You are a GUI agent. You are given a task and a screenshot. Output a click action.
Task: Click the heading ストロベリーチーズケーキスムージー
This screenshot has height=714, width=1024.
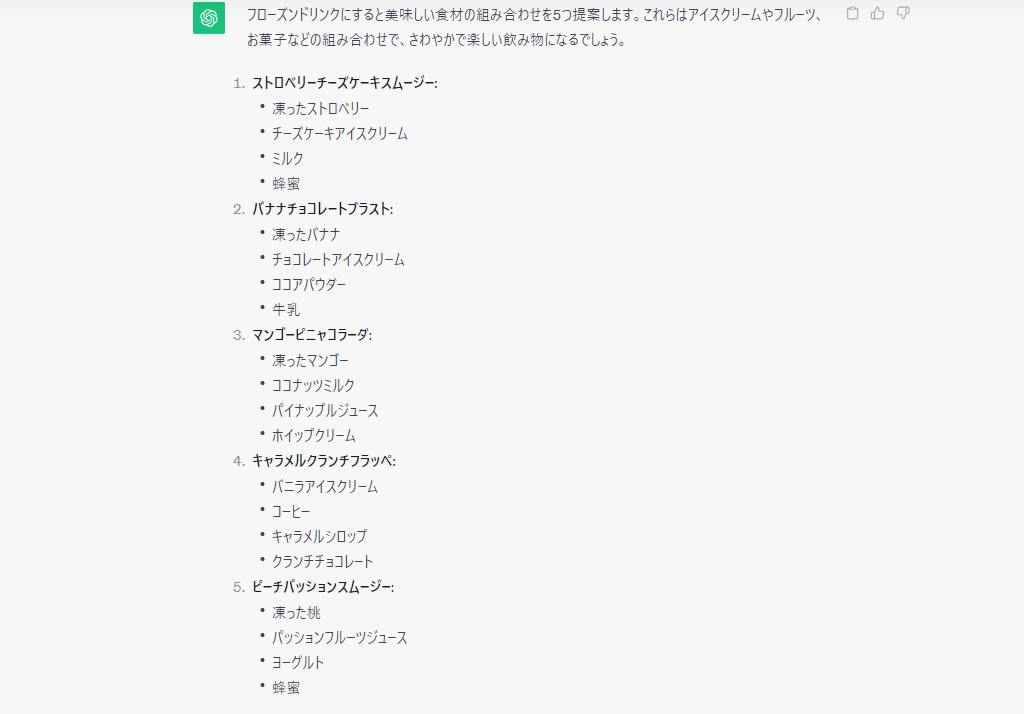[344, 83]
